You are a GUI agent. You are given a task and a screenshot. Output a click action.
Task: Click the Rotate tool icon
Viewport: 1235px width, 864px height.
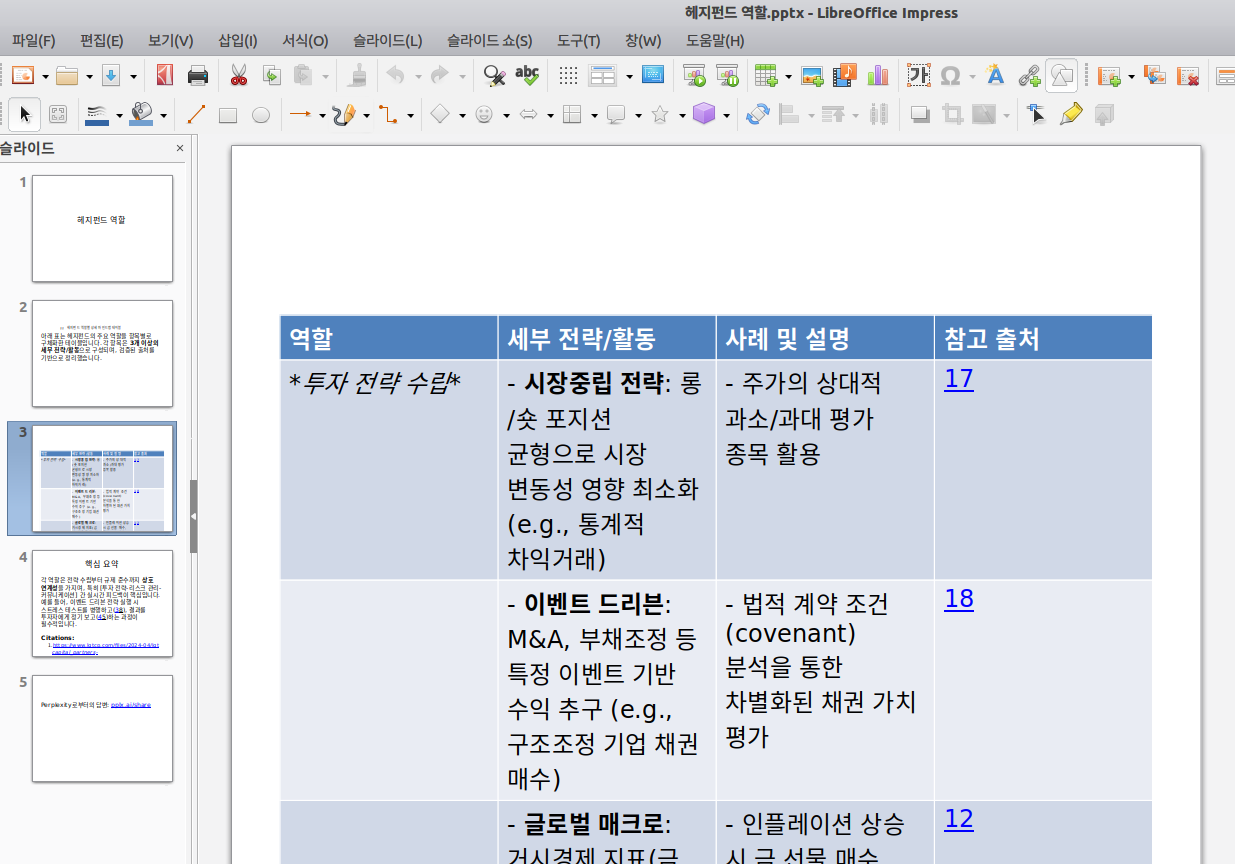coord(757,115)
